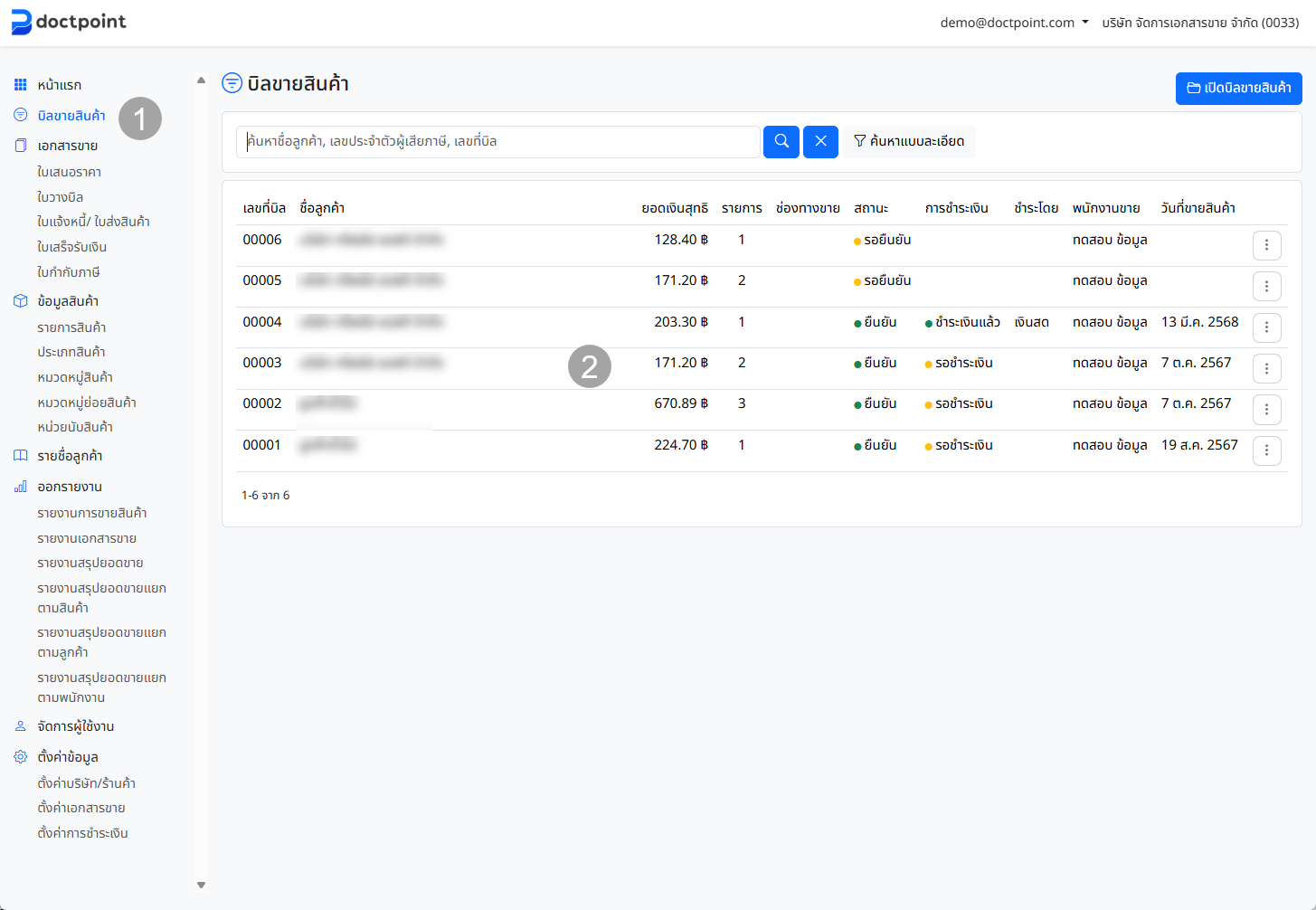
Task: Focus the customer name search field
Action: tap(497, 141)
